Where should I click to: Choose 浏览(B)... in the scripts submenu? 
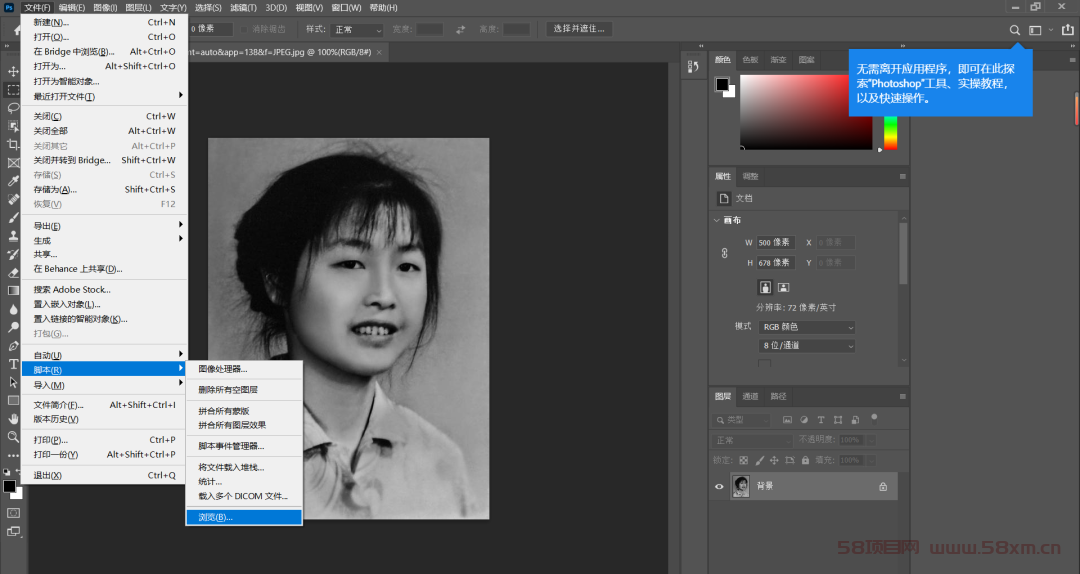coord(244,517)
